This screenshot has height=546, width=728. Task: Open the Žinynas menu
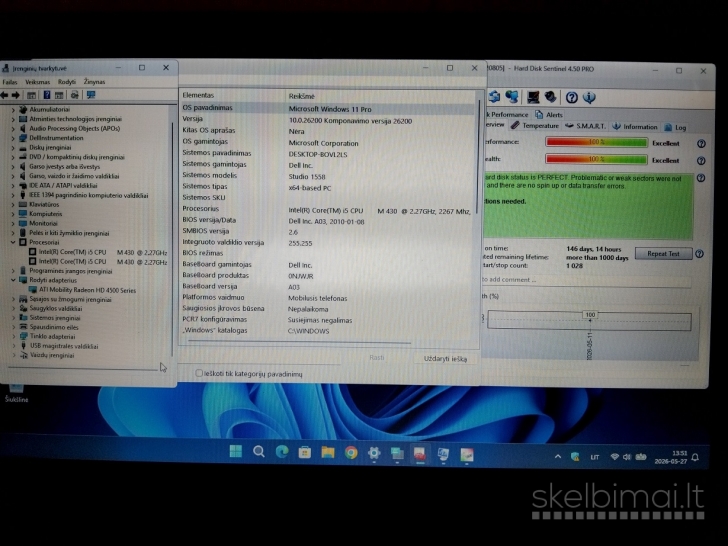click(94, 82)
